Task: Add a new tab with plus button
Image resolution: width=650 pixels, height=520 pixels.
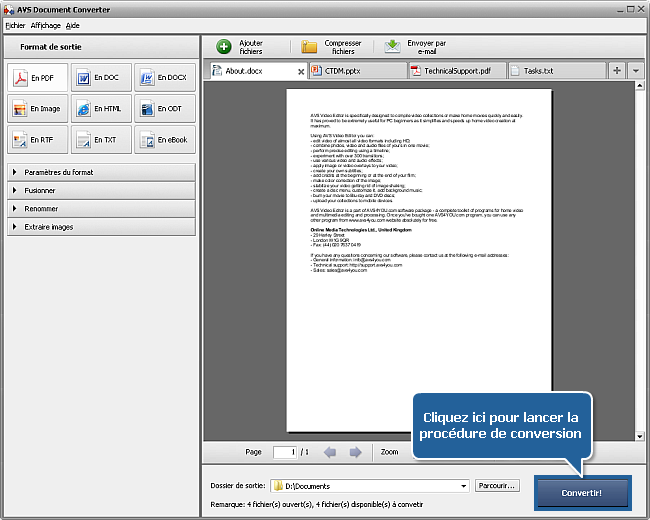Action: (x=617, y=70)
